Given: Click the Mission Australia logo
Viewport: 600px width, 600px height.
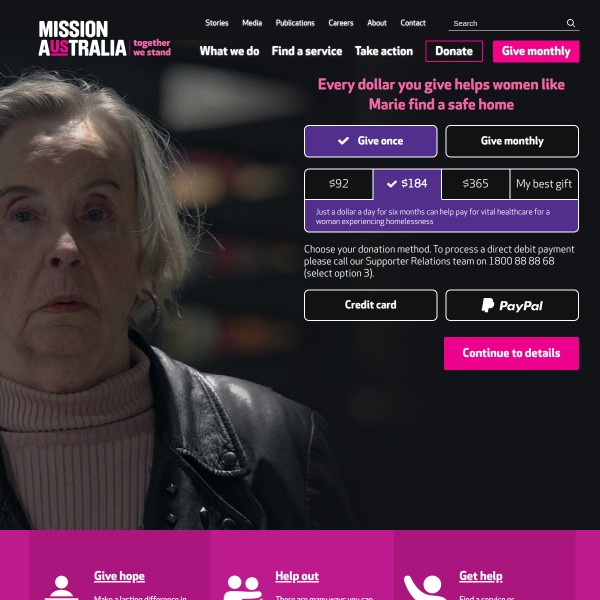Looking at the screenshot, I should point(104,39).
